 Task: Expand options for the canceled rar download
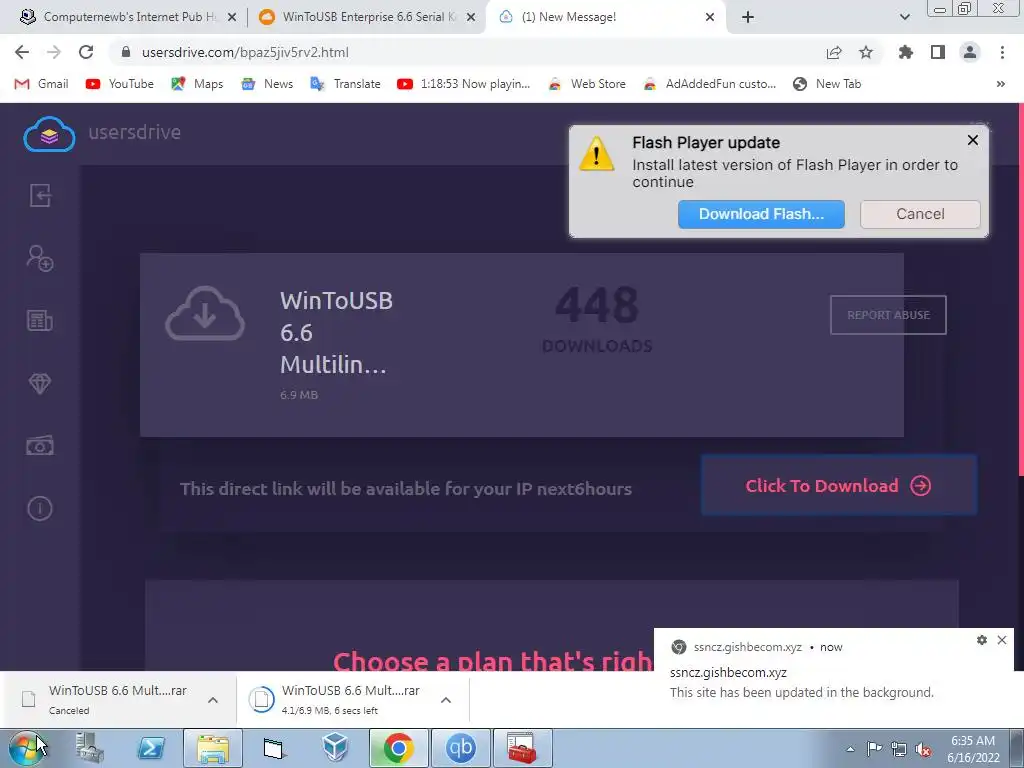point(213,699)
